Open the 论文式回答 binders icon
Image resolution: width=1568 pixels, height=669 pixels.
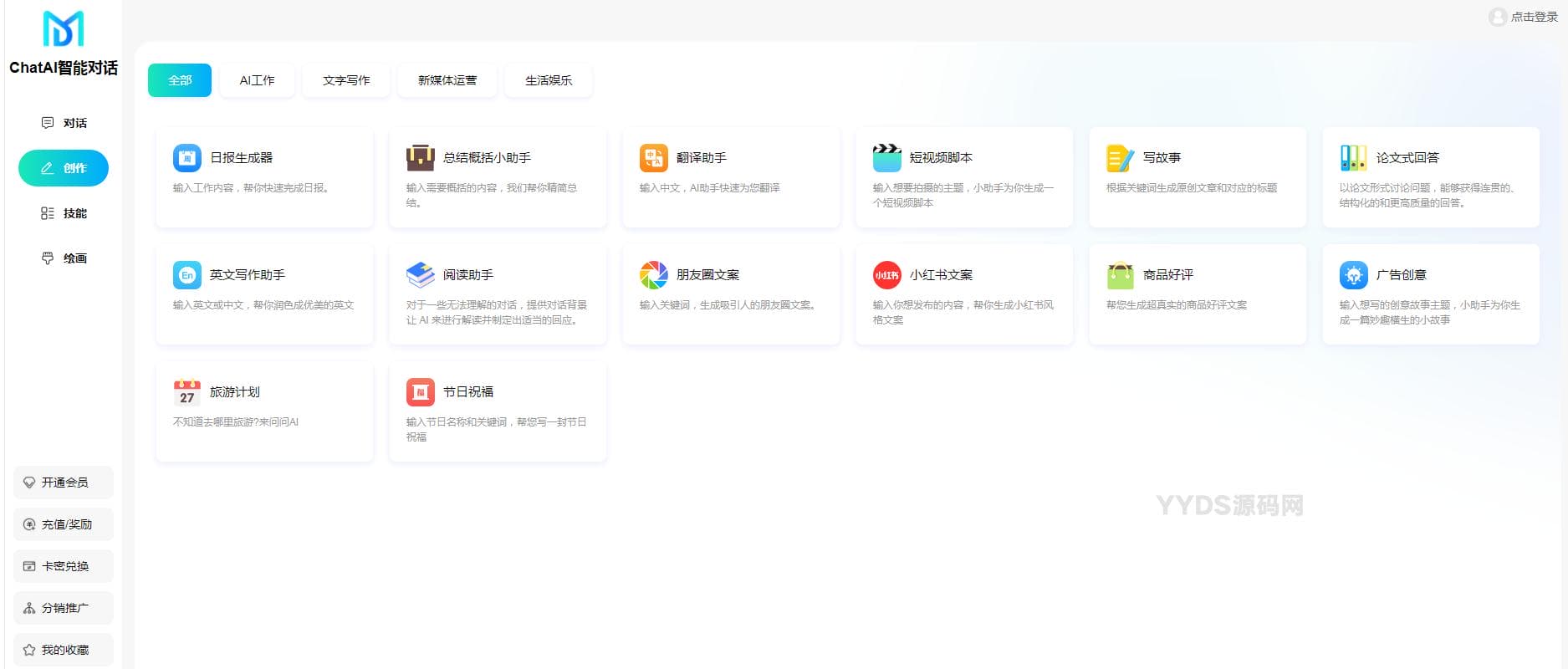point(1353,157)
